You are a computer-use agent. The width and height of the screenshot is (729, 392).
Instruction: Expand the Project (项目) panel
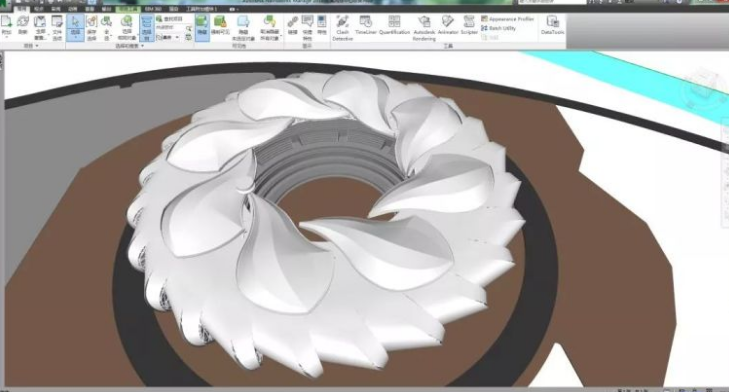[x=31, y=46]
